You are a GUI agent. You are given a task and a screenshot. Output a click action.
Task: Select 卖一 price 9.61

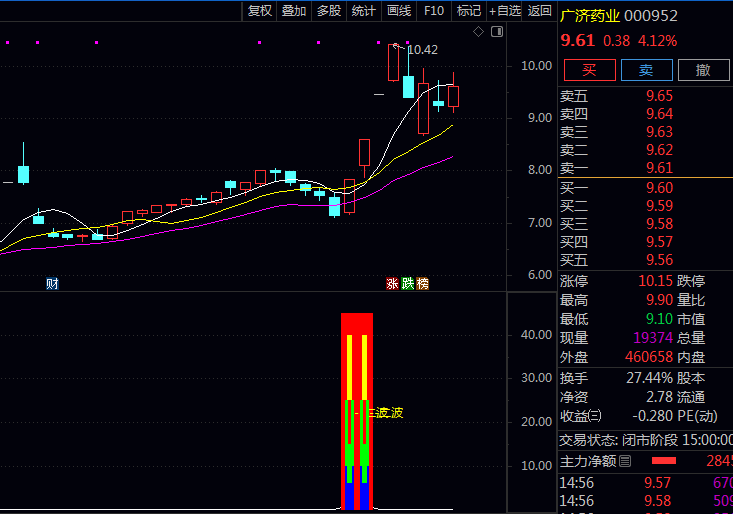point(659,168)
